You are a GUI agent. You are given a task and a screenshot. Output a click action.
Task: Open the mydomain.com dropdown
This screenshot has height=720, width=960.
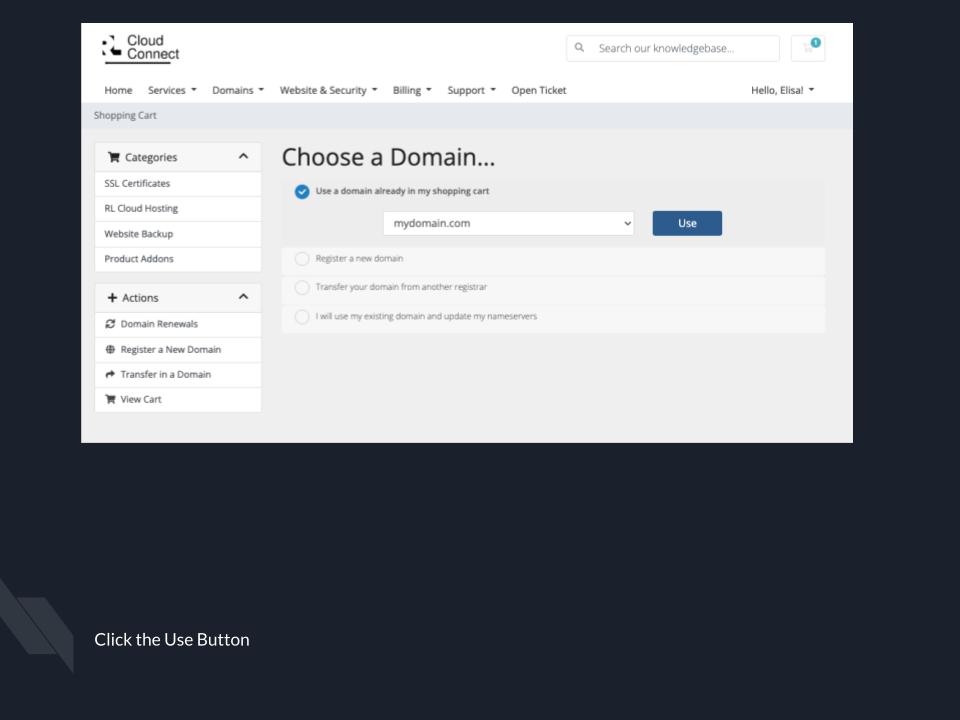coord(508,223)
